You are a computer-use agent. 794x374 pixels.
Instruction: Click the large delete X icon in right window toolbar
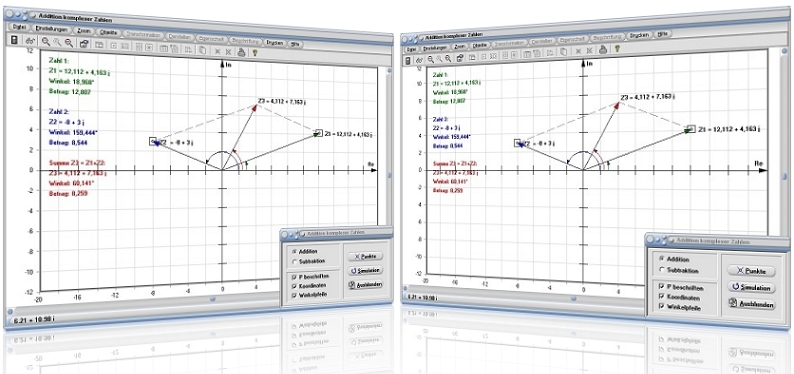589,50
